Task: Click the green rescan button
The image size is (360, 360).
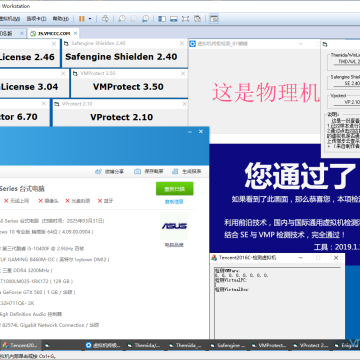Action: (175, 189)
